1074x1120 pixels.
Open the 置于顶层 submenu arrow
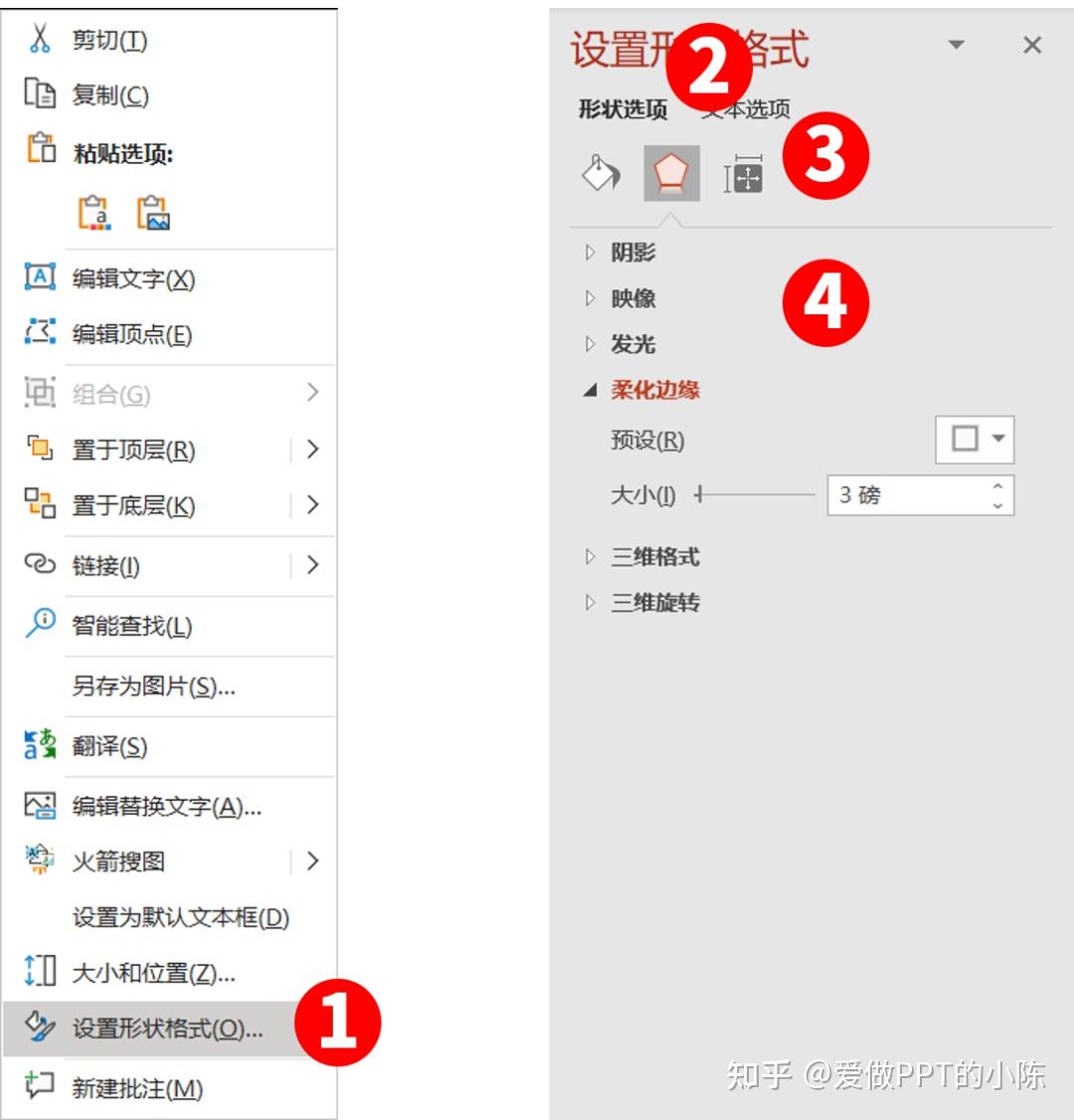313,450
